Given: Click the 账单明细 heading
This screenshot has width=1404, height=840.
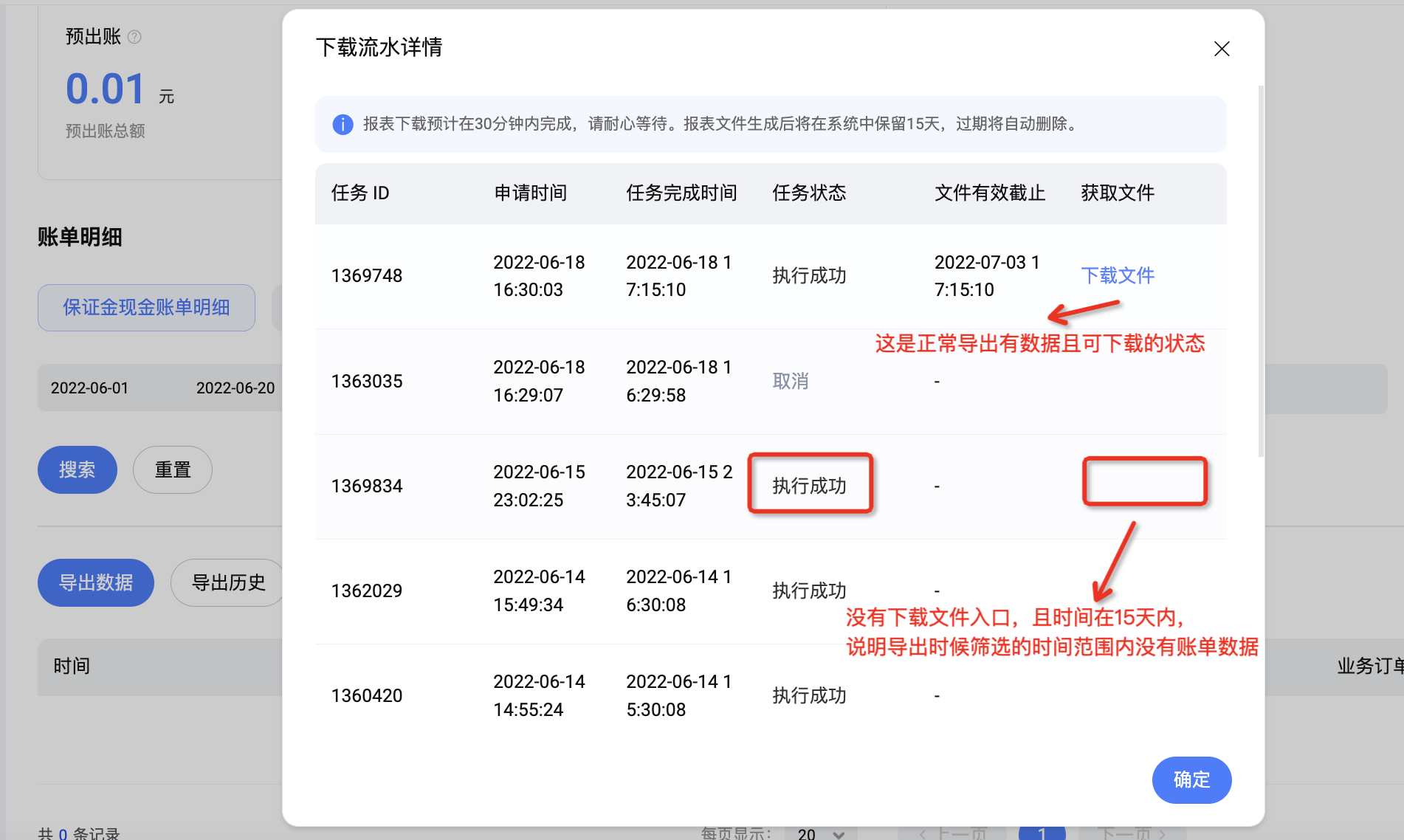Looking at the screenshot, I should click(x=80, y=237).
